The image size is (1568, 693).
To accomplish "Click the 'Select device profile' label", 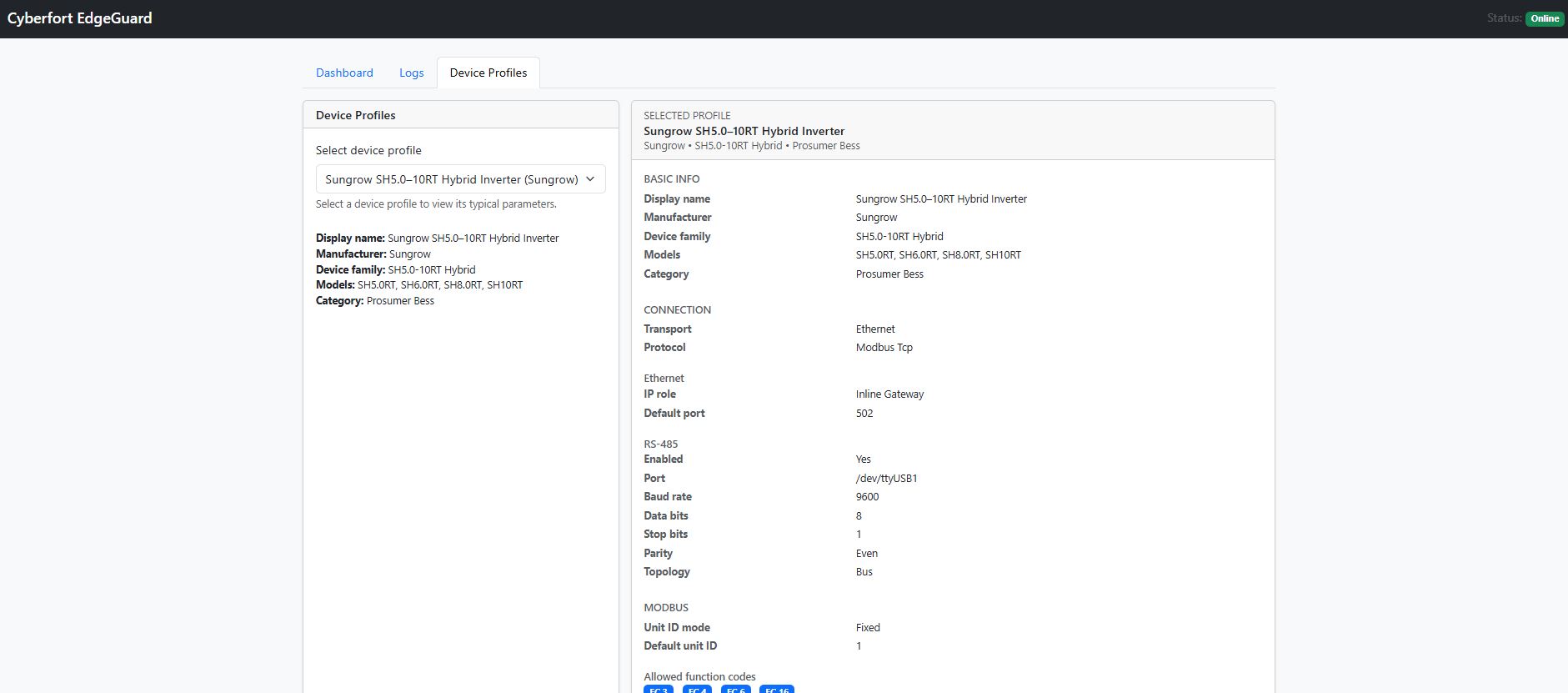I will pos(368,150).
